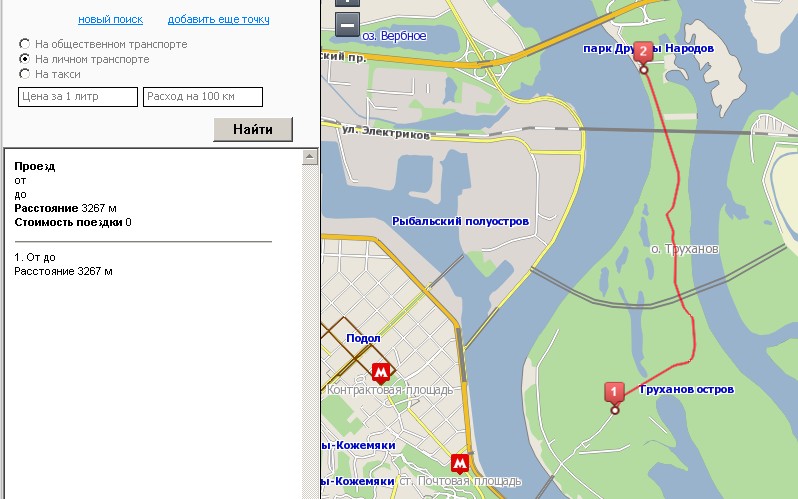The width and height of the screenshot is (798, 499).
Task: Choose the На такси radio button
Action: click(25, 74)
